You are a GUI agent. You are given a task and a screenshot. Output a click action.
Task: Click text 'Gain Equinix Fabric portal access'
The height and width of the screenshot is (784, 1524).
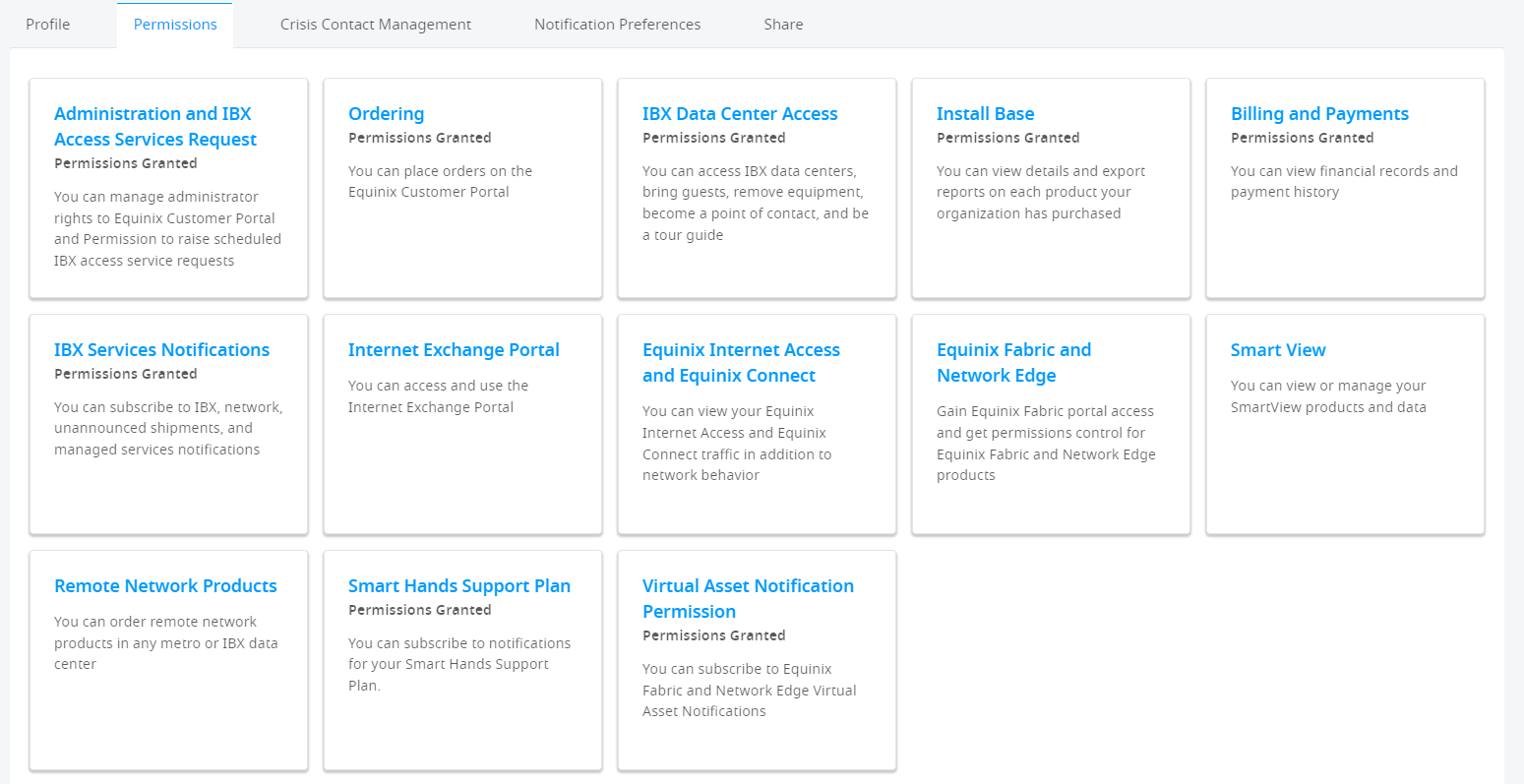[x=1046, y=444]
